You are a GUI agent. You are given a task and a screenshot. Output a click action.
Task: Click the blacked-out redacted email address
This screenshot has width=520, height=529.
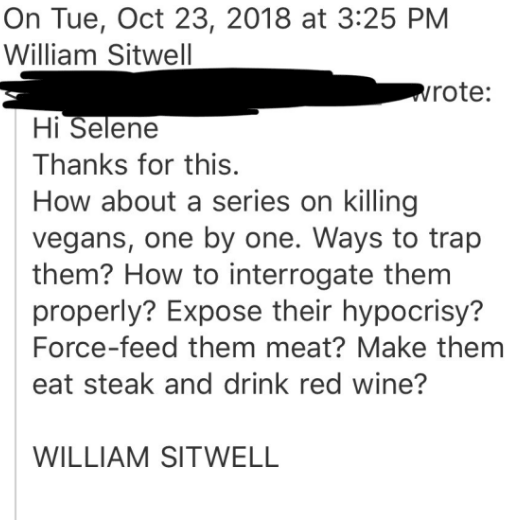point(211,92)
